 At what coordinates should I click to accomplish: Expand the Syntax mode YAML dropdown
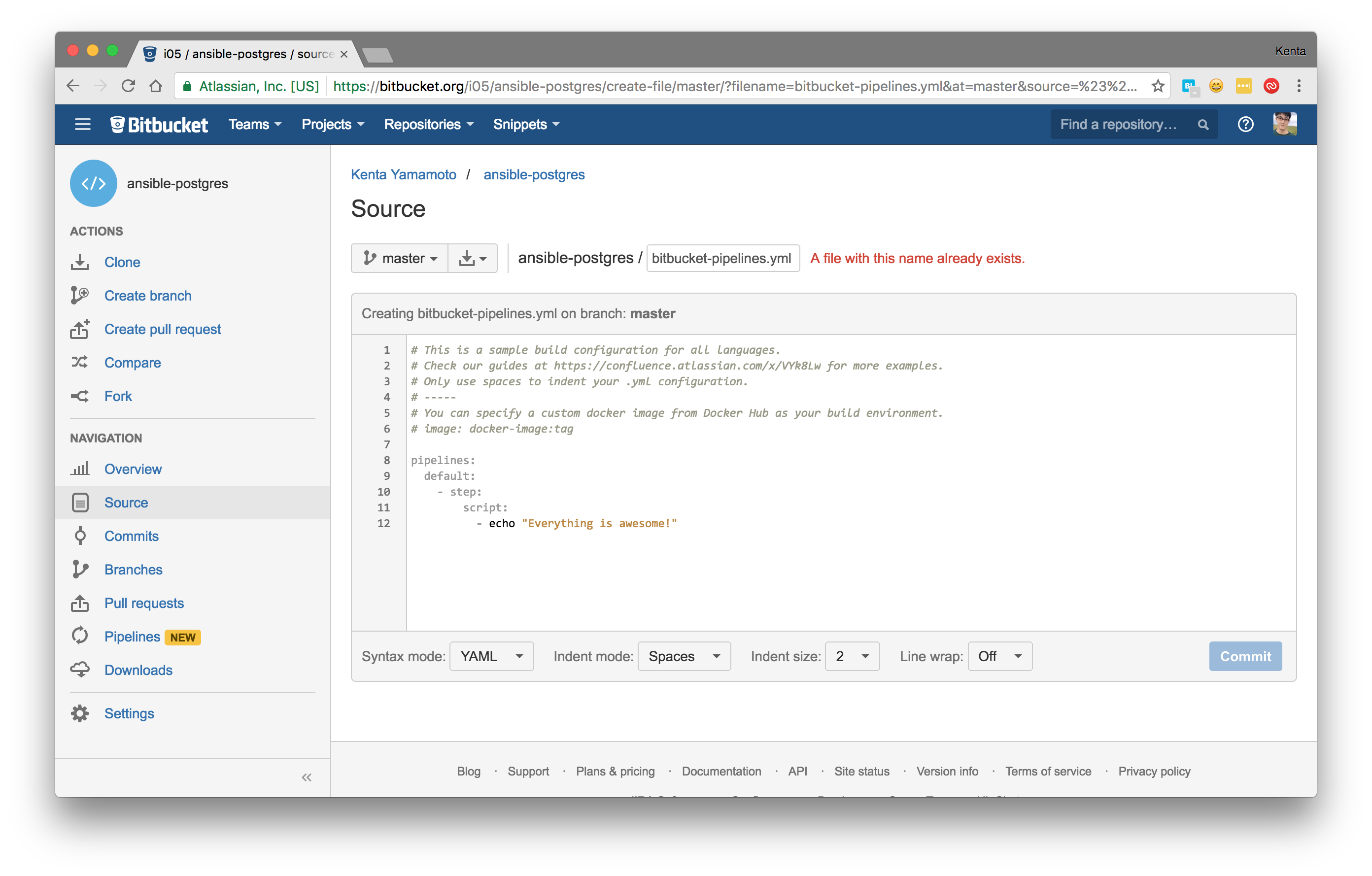coord(491,656)
